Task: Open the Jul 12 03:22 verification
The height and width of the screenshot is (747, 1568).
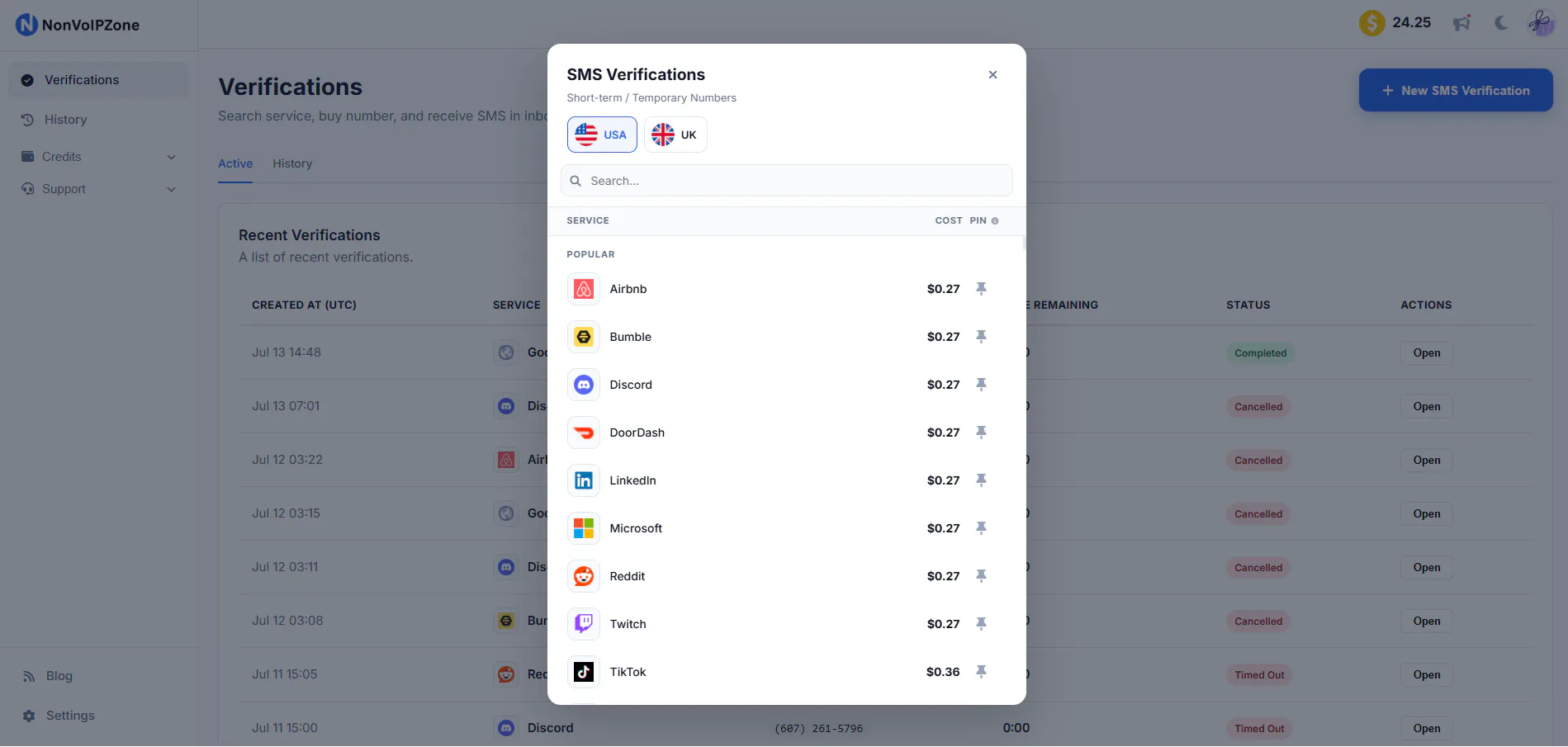Action: tap(1426, 461)
